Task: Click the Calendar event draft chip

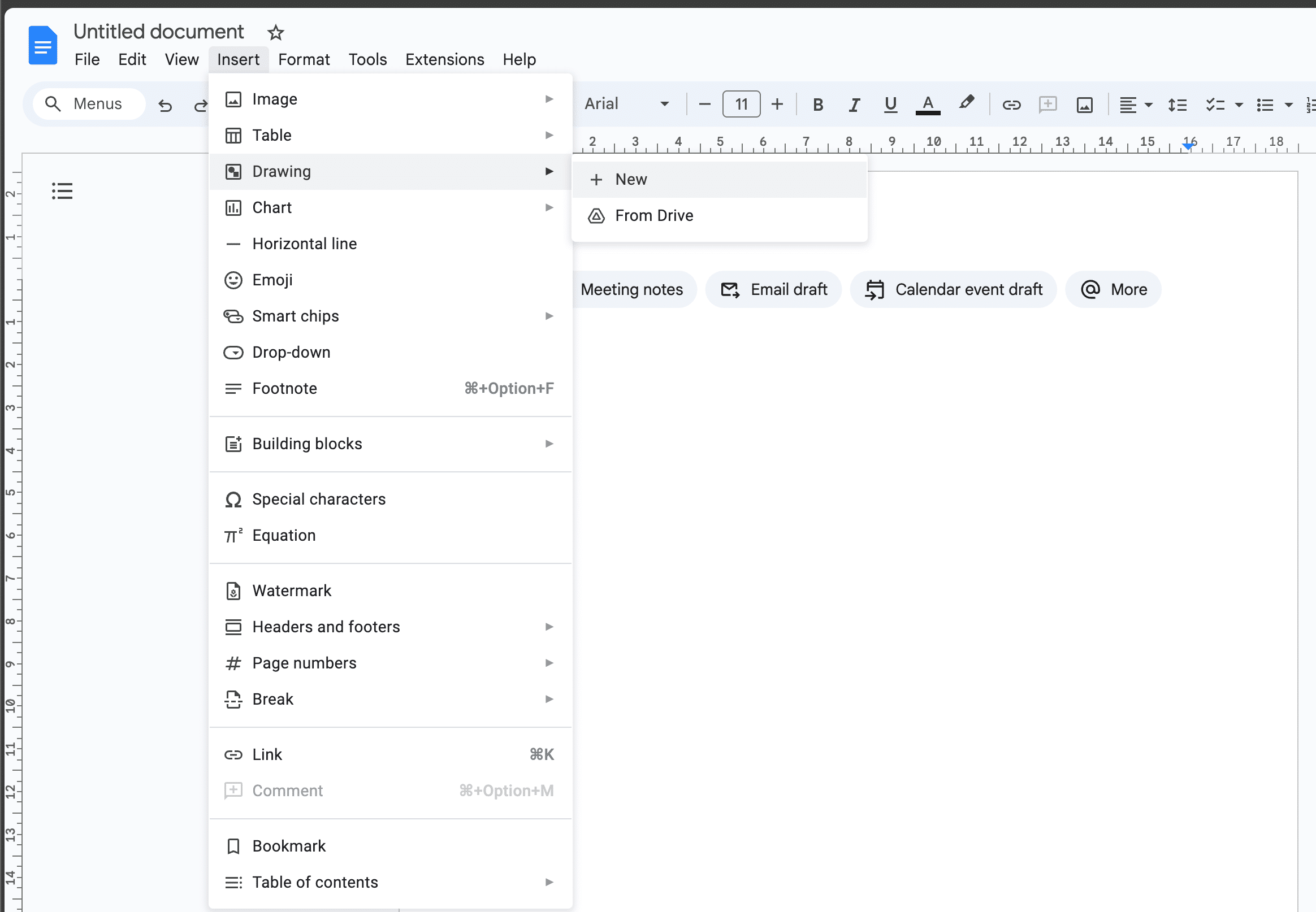Action: [x=954, y=290]
